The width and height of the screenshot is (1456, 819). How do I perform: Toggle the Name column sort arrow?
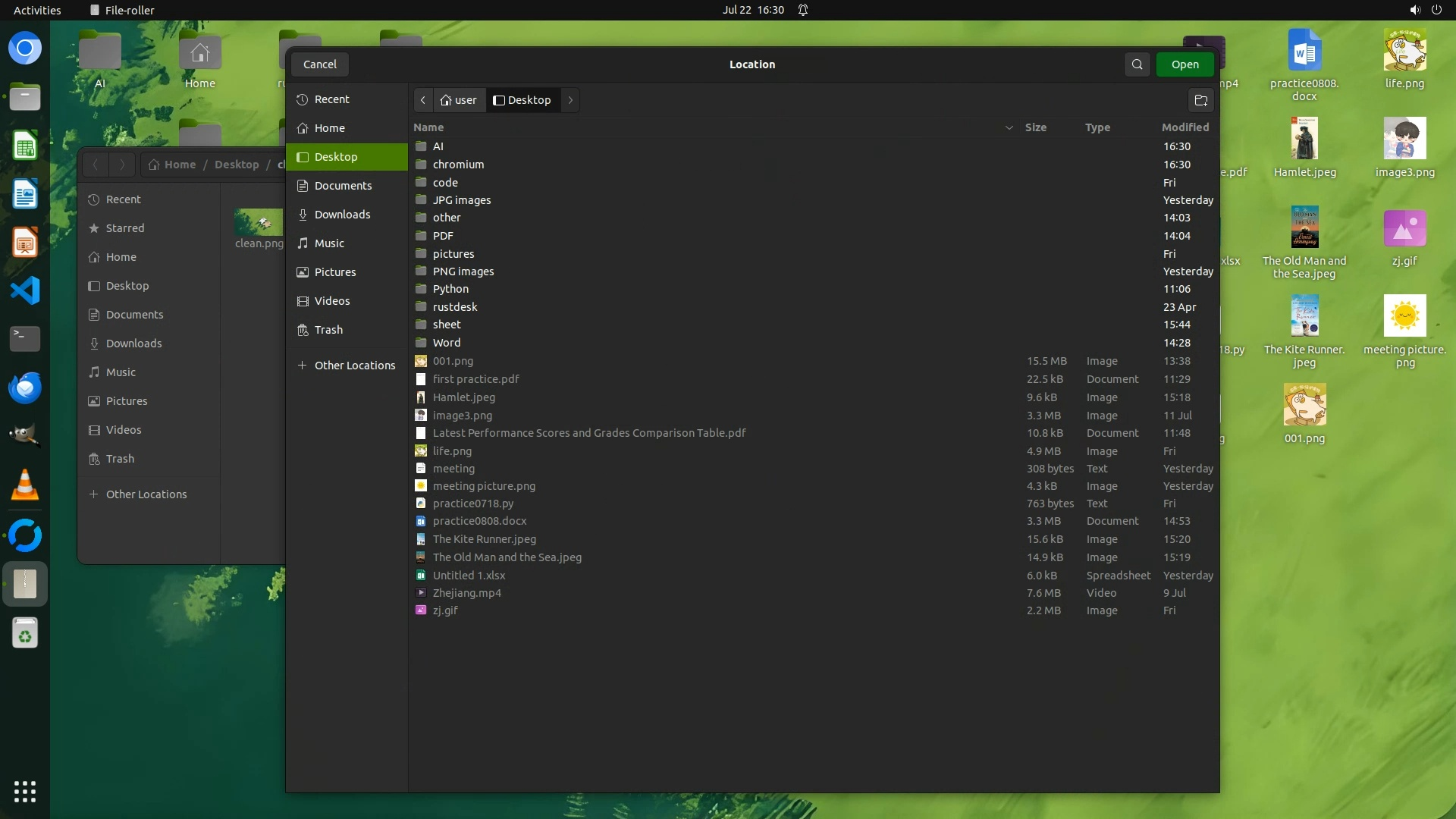tap(1009, 127)
